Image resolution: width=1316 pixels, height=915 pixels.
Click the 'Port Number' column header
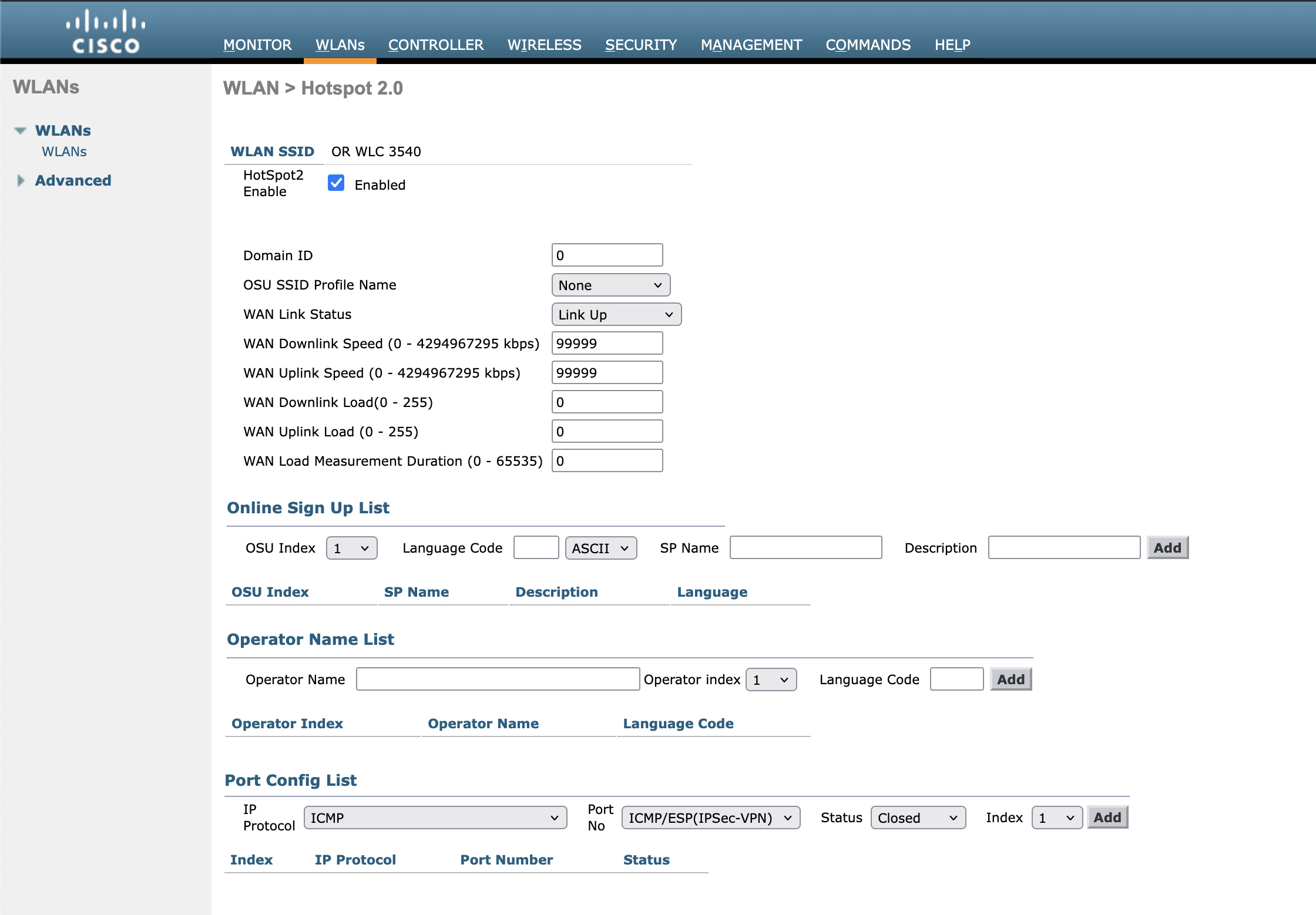point(506,860)
